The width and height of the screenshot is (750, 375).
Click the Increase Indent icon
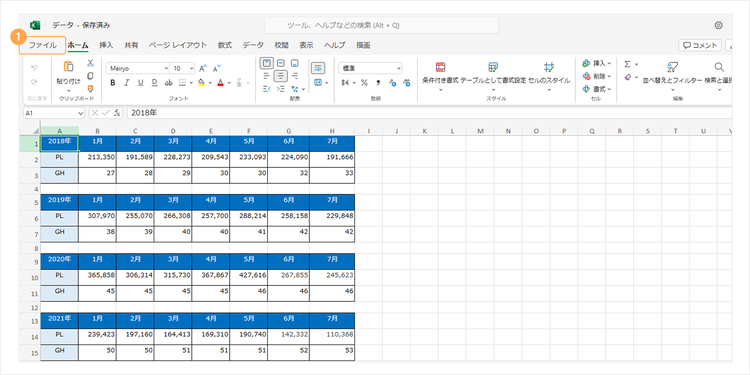[281, 89]
